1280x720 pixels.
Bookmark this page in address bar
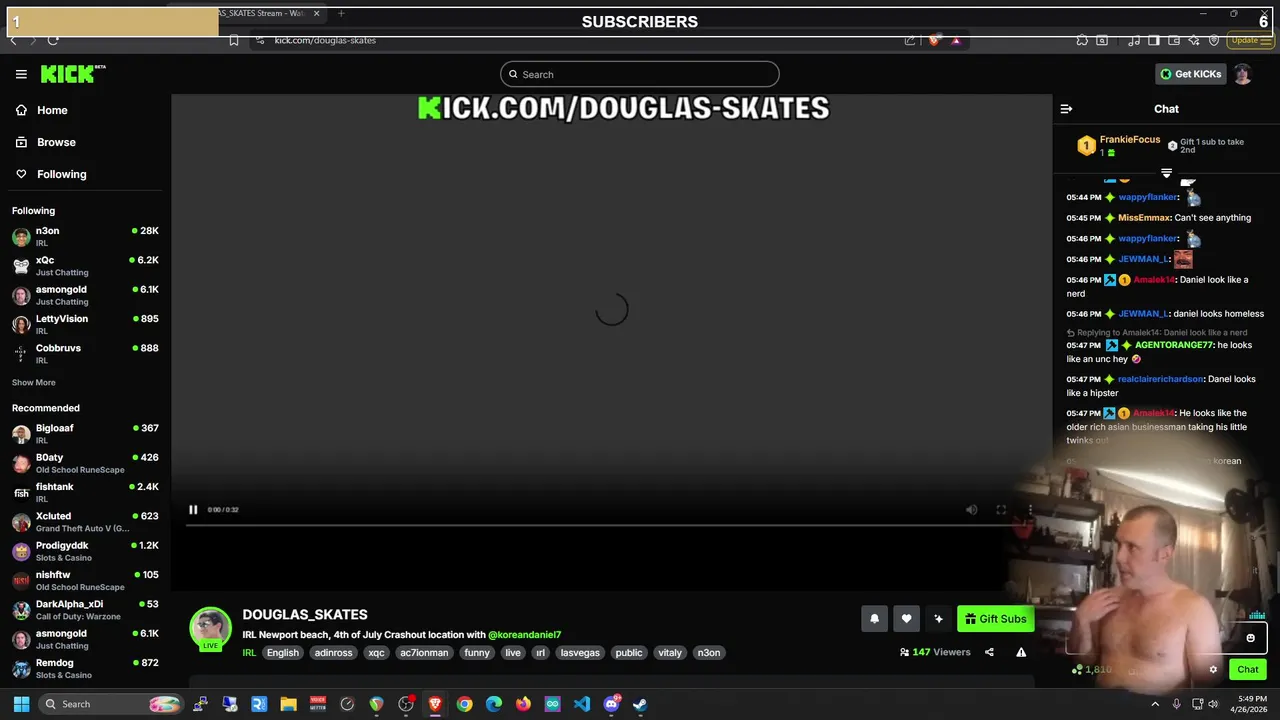[x=234, y=40]
